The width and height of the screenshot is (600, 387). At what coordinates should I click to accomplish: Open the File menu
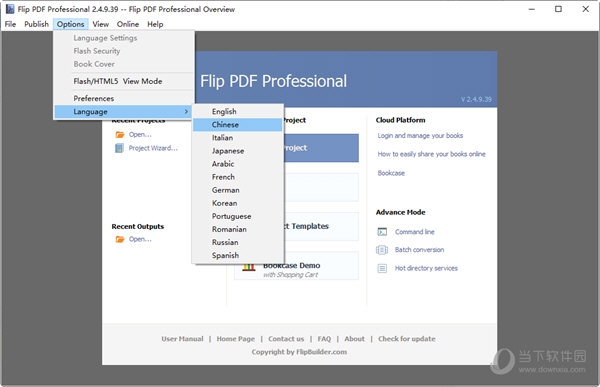10,24
